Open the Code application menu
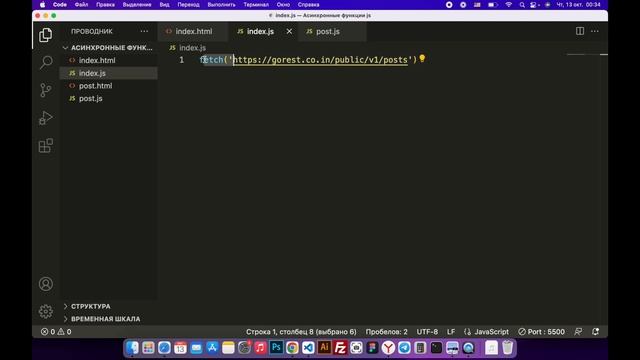Image resolution: width=640 pixels, height=360 pixels. (60, 5)
